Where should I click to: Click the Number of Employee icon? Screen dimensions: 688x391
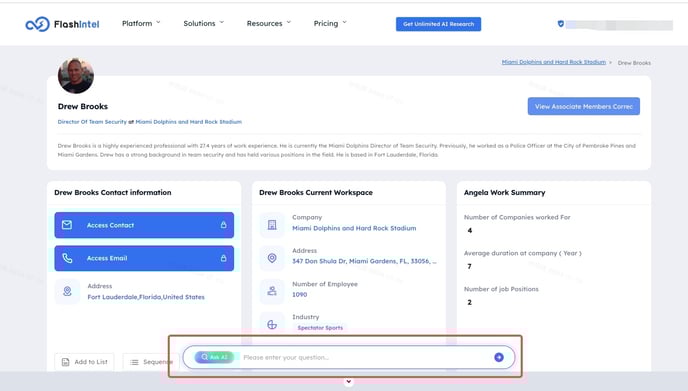pyautogui.click(x=272, y=291)
